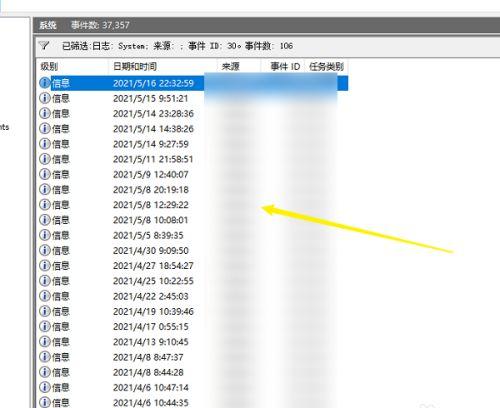Click the 信息 label in 2021/5/11 21:58:51 row
This screenshot has width=500, height=408.
click(x=61, y=159)
